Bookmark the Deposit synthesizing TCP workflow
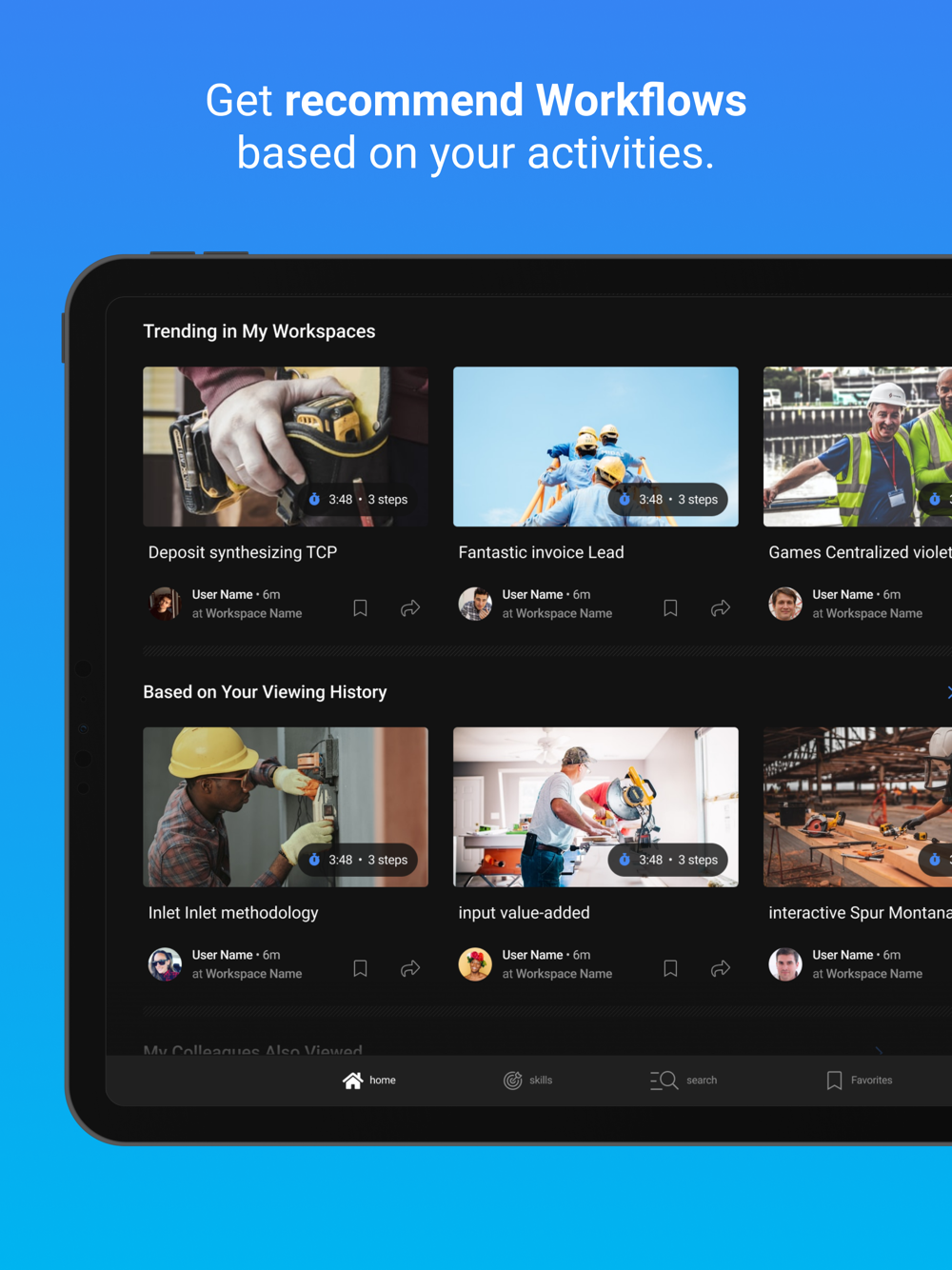Screen dimensions: 952x1270 coord(360,607)
